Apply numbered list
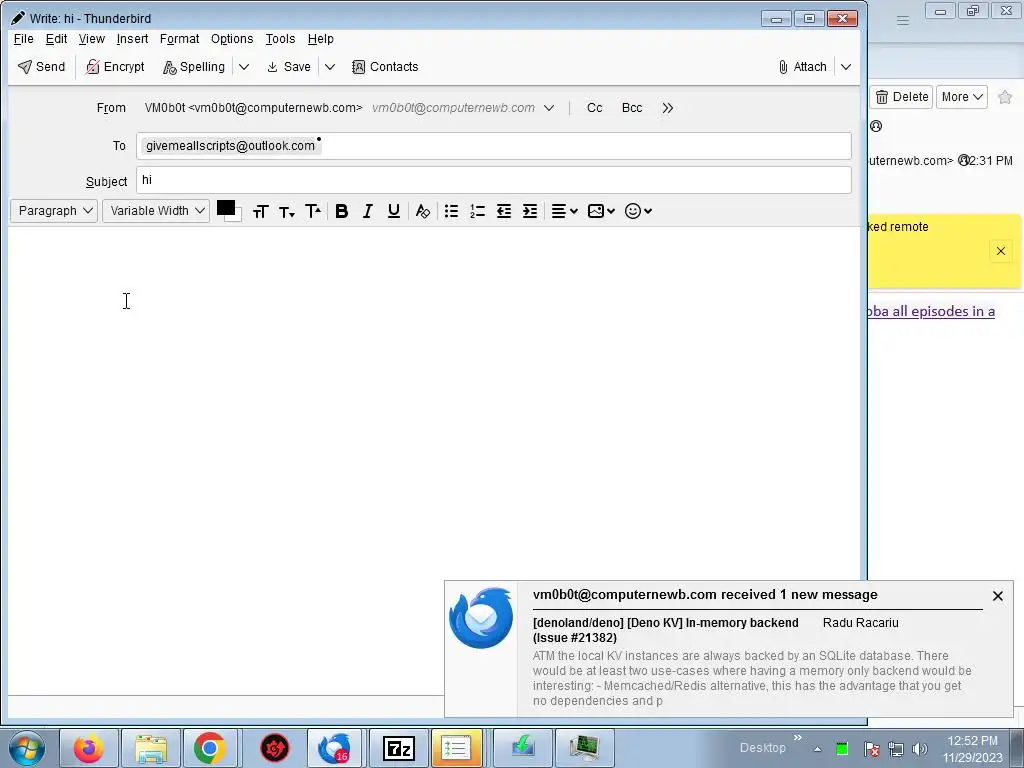This screenshot has width=1024, height=768. 477,211
